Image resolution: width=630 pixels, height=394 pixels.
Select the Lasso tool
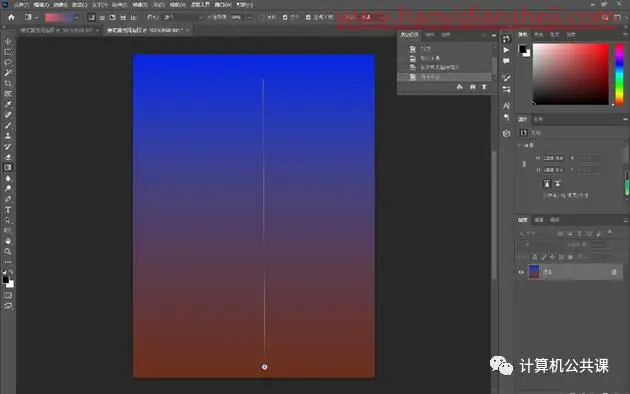coord(8,62)
